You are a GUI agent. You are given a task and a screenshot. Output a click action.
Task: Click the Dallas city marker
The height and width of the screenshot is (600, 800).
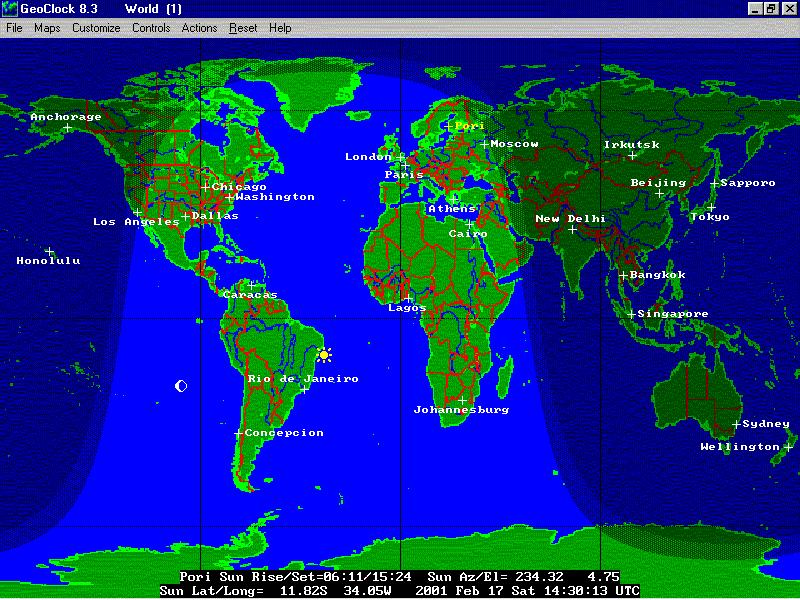(185, 216)
